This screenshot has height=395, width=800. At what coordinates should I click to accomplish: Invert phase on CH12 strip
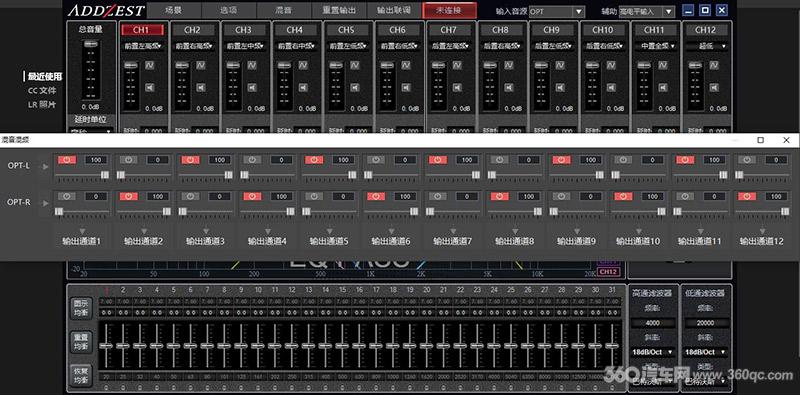[x=713, y=66]
